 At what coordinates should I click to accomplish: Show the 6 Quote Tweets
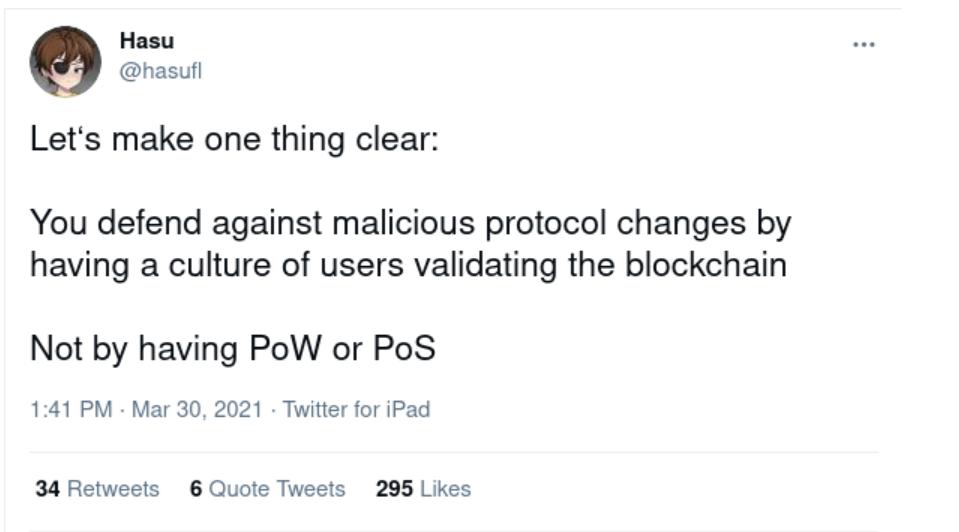coord(267,489)
